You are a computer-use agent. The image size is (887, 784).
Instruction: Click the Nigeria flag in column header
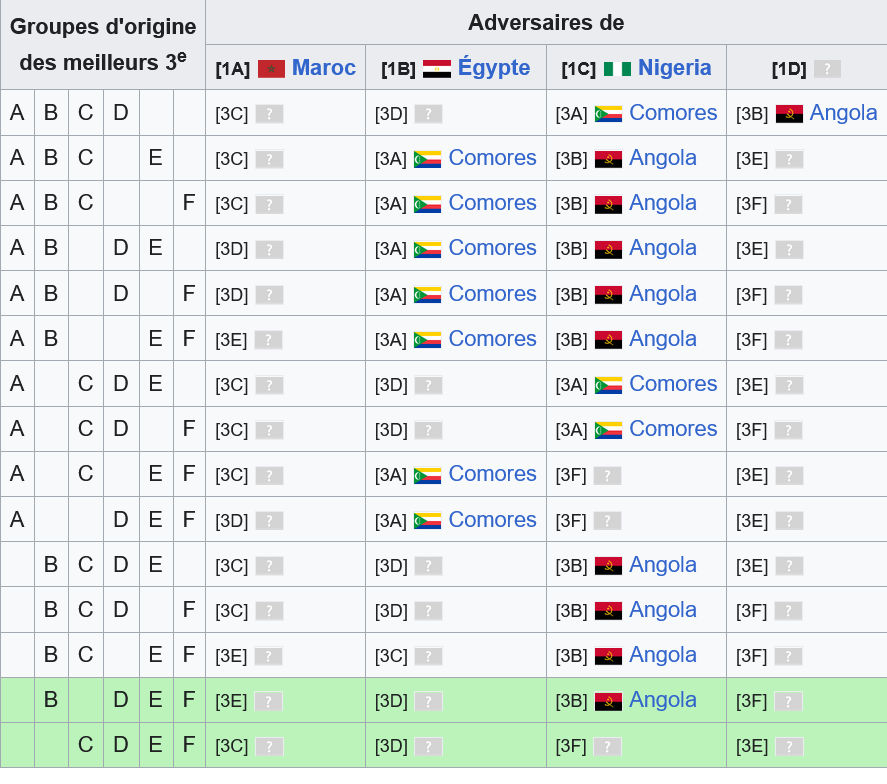617,69
